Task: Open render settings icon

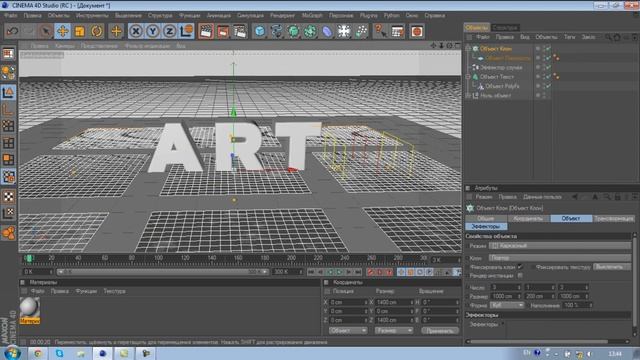Action: (x=240, y=31)
